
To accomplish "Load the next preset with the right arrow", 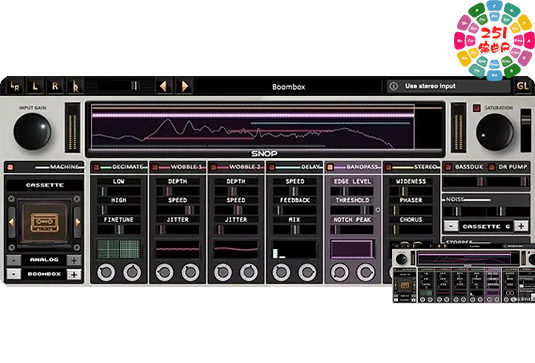I will (x=184, y=86).
